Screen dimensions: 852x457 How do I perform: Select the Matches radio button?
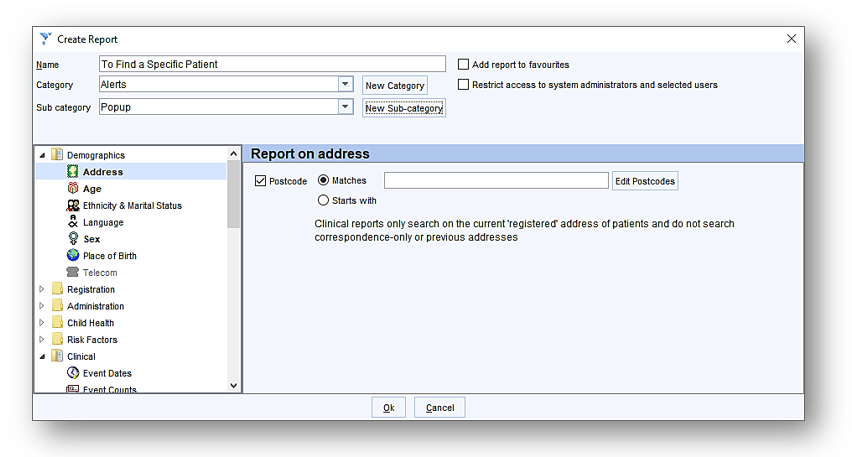323,180
